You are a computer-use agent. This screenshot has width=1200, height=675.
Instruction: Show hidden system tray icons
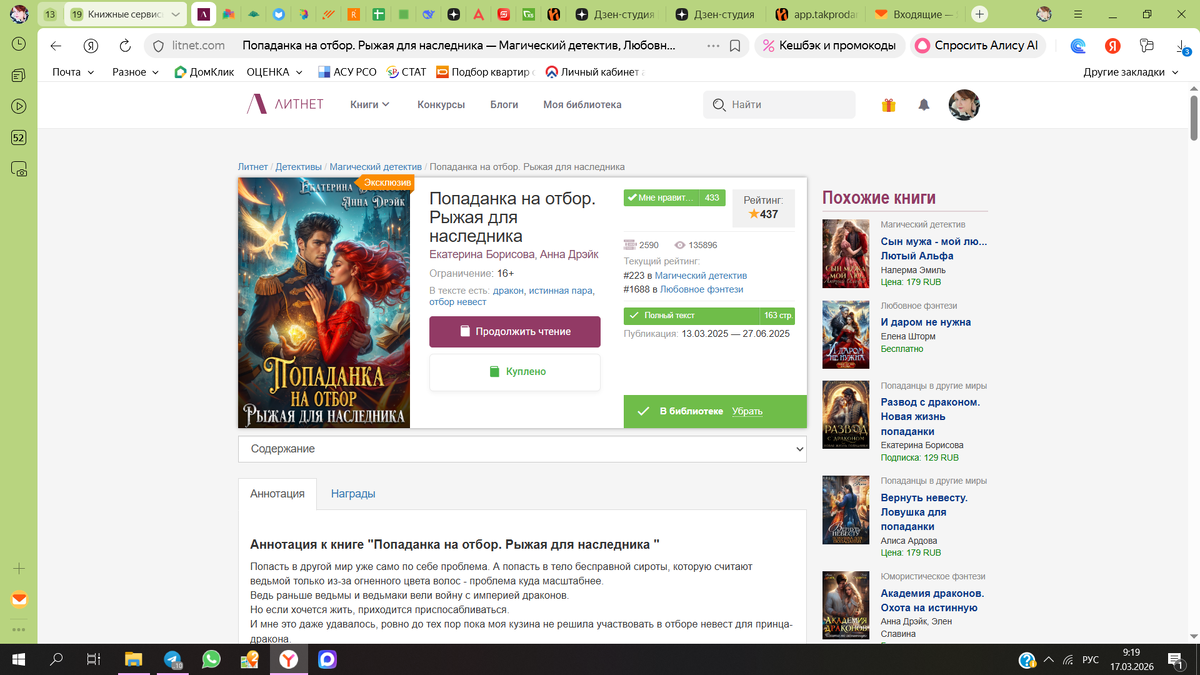point(1049,660)
